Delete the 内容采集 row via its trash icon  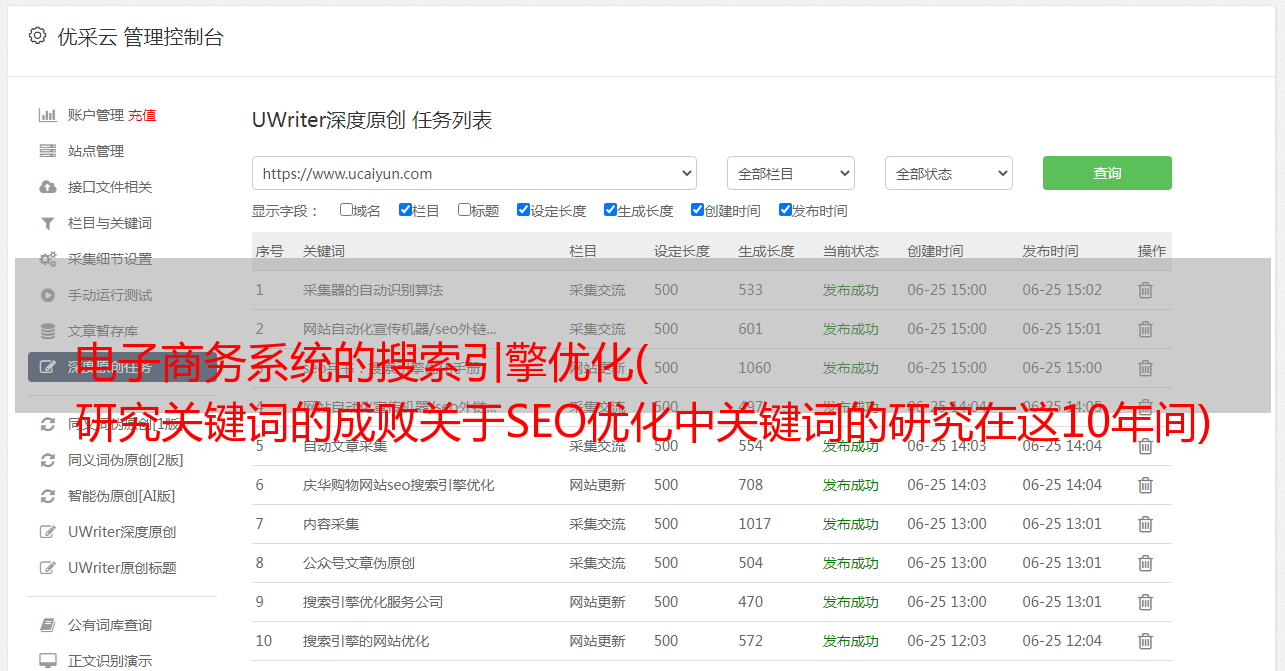(1146, 524)
